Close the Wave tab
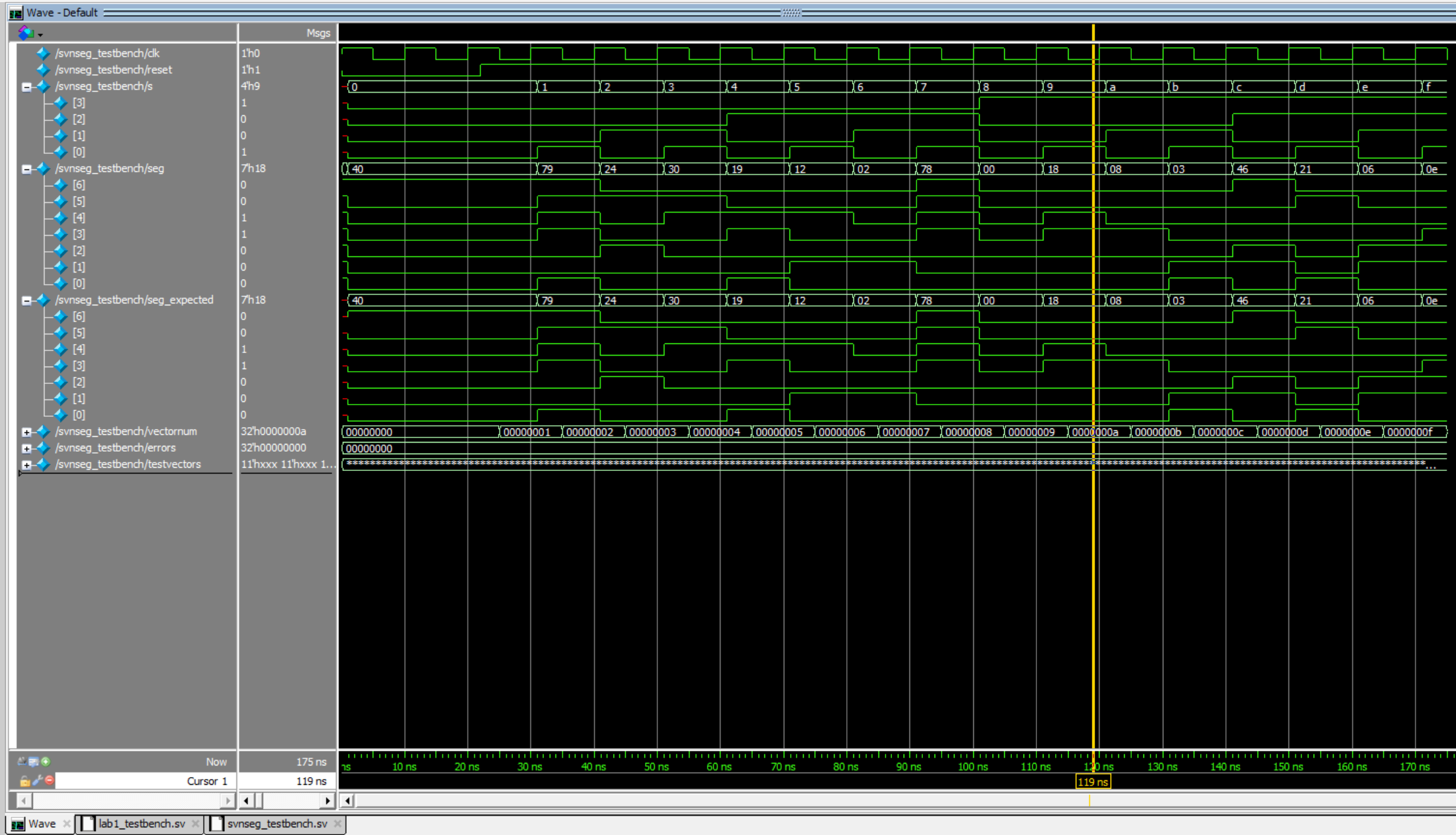Screen dimensions: 1456x835 point(66,823)
